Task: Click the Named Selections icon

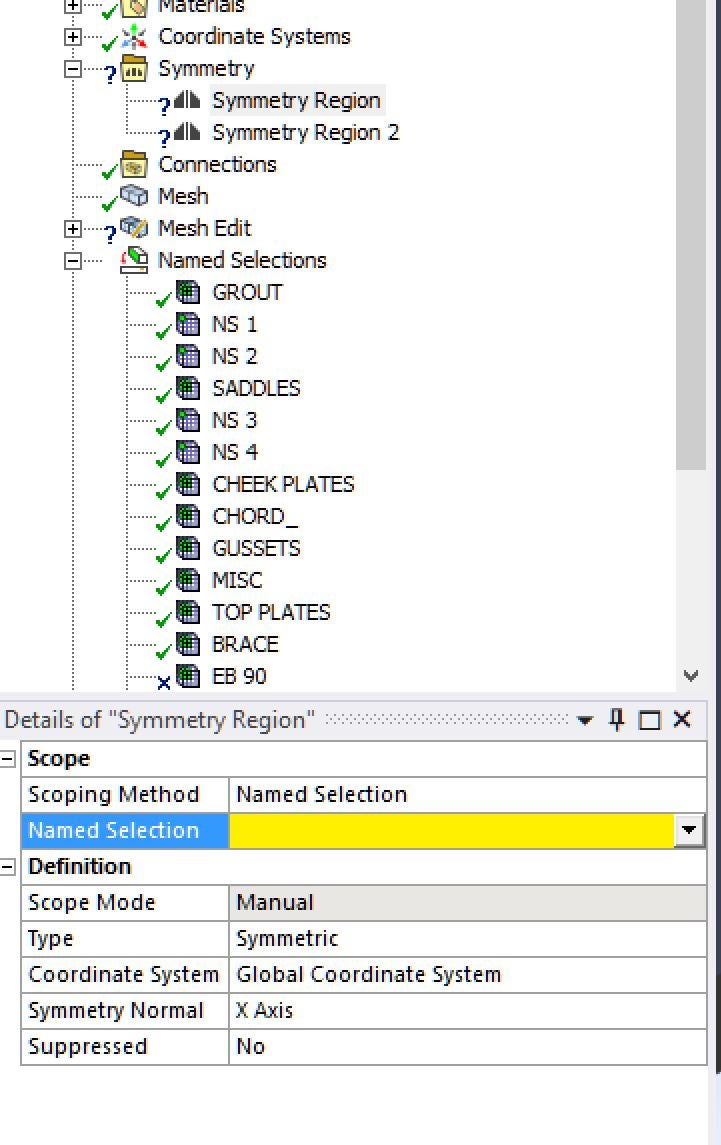Action: coord(134,260)
